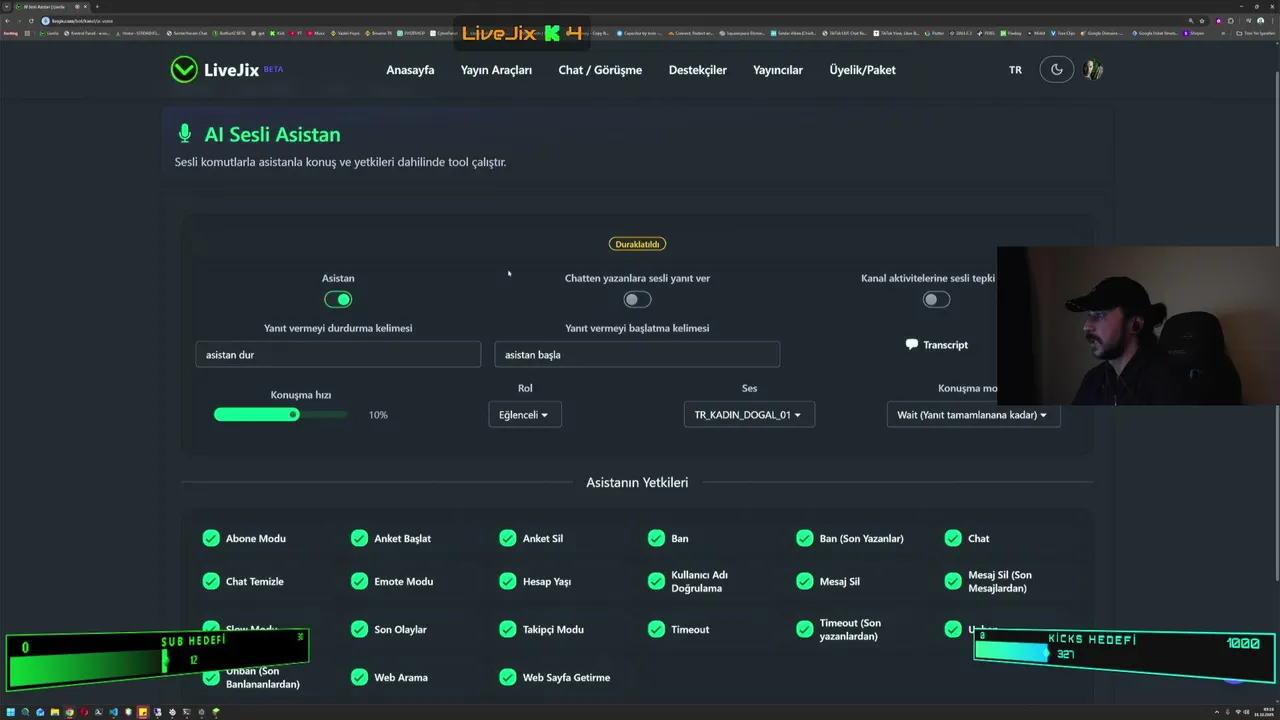
Task: Uncheck the Son Olaylar permission
Action: (x=359, y=629)
